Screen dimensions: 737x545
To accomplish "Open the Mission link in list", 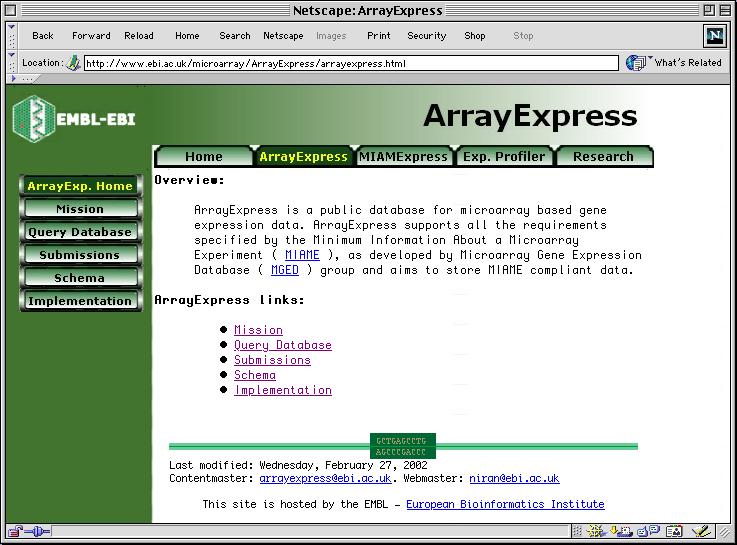I will point(259,330).
